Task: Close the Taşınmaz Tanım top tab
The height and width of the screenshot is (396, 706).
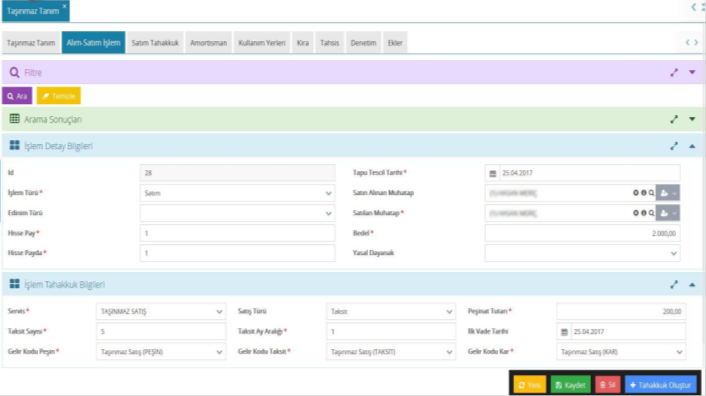Action: coord(64,6)
